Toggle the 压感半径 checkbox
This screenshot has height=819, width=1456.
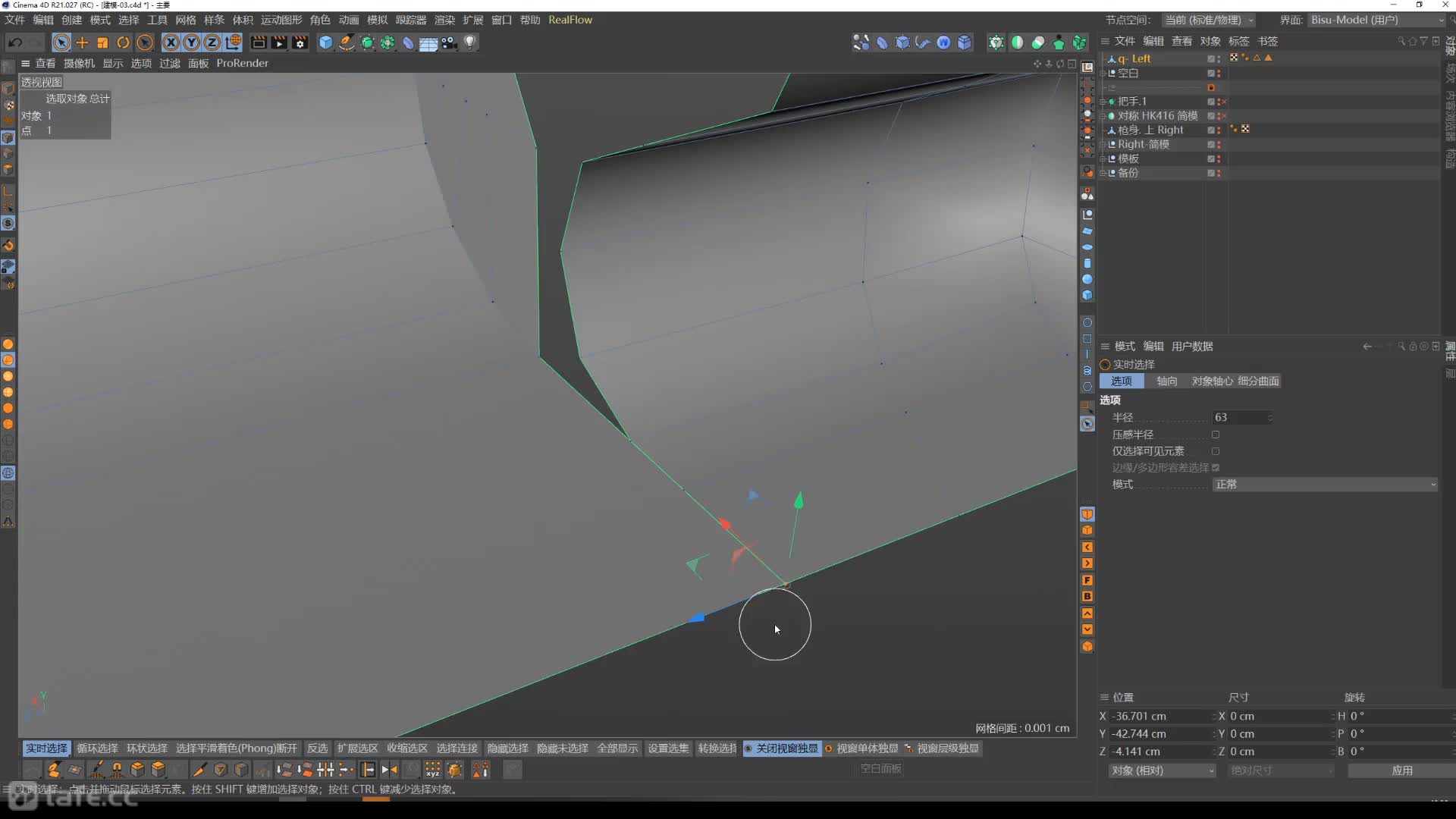(x=1216, y=435)
